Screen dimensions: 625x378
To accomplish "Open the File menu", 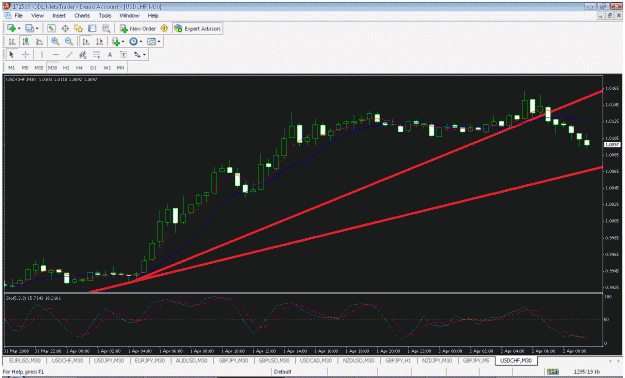I will pyautogui.click(x=18, y=16).
